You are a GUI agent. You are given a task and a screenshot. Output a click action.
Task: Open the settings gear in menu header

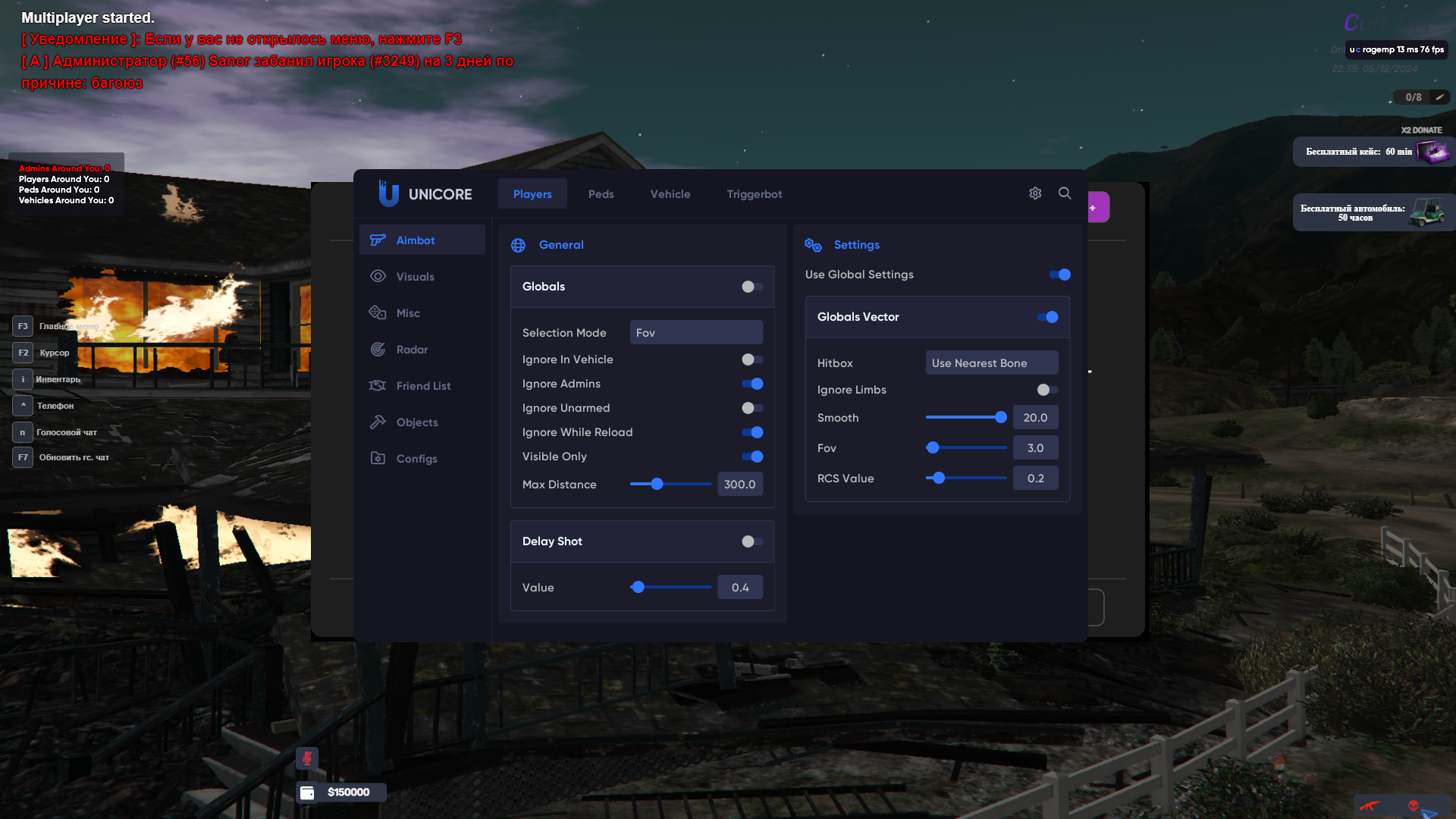1035,193
